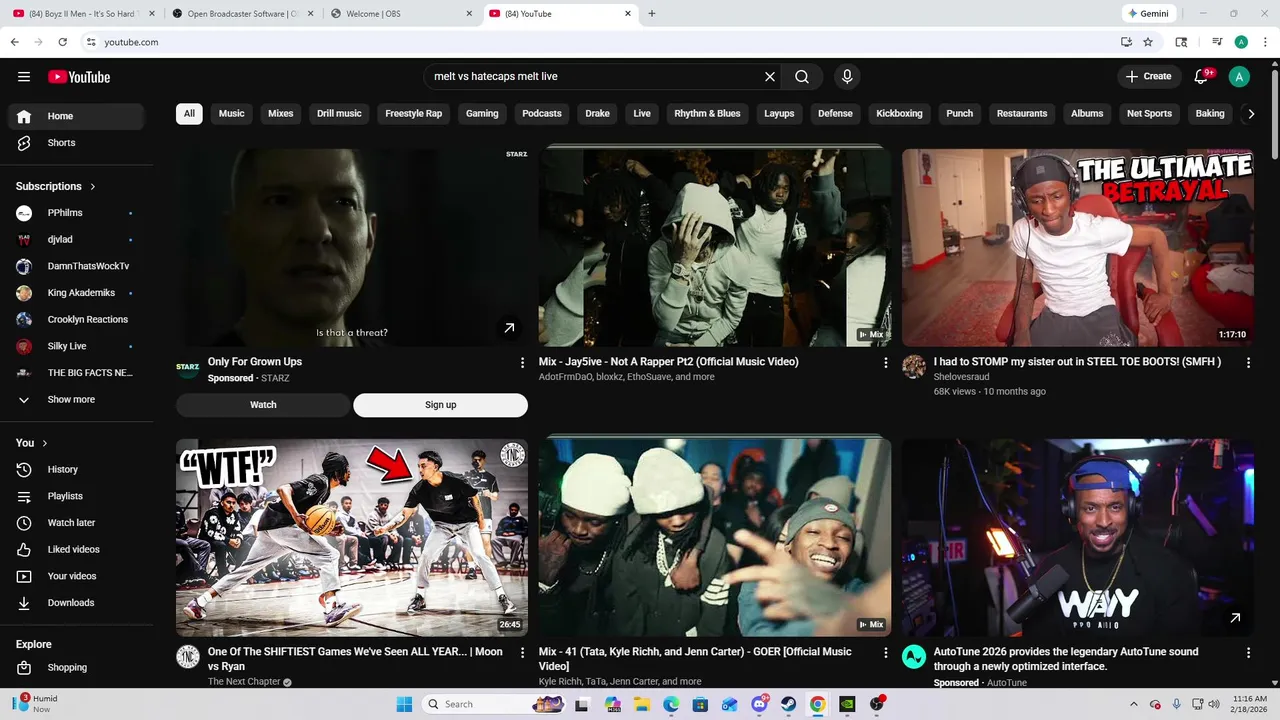Open Chrome from the Windows taskbar
The image size is (1280, 720).
click(x=817, y=704)
